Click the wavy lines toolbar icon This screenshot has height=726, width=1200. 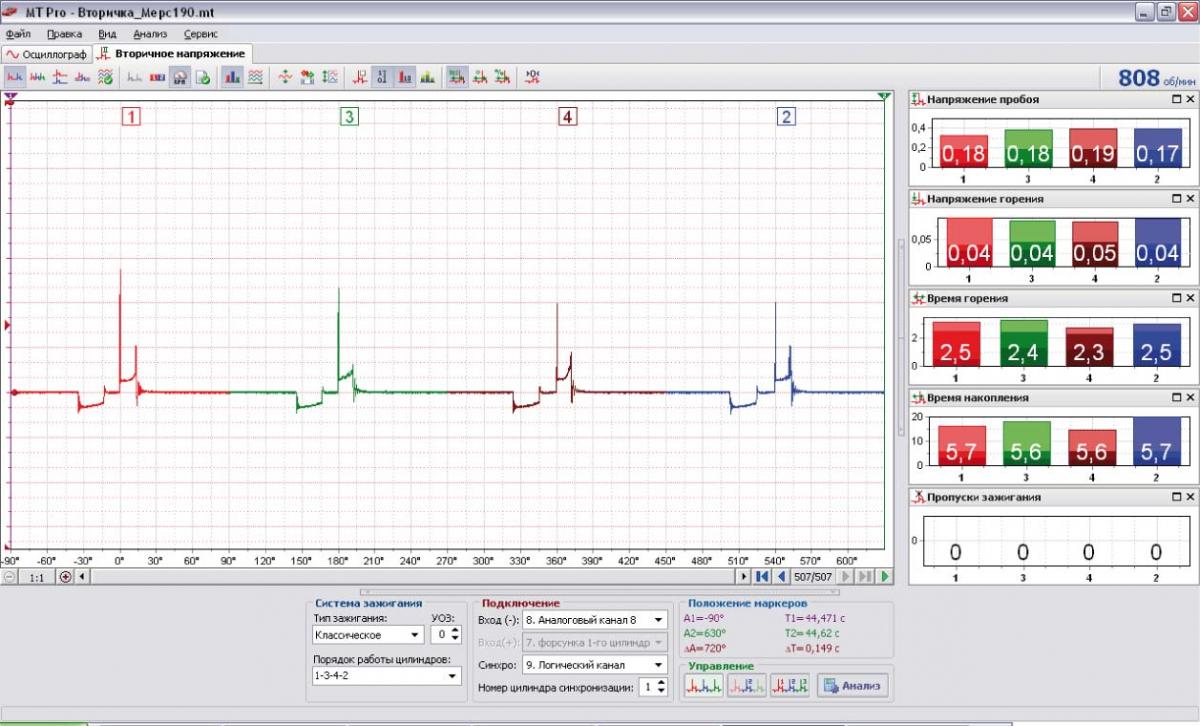(256, 76)
